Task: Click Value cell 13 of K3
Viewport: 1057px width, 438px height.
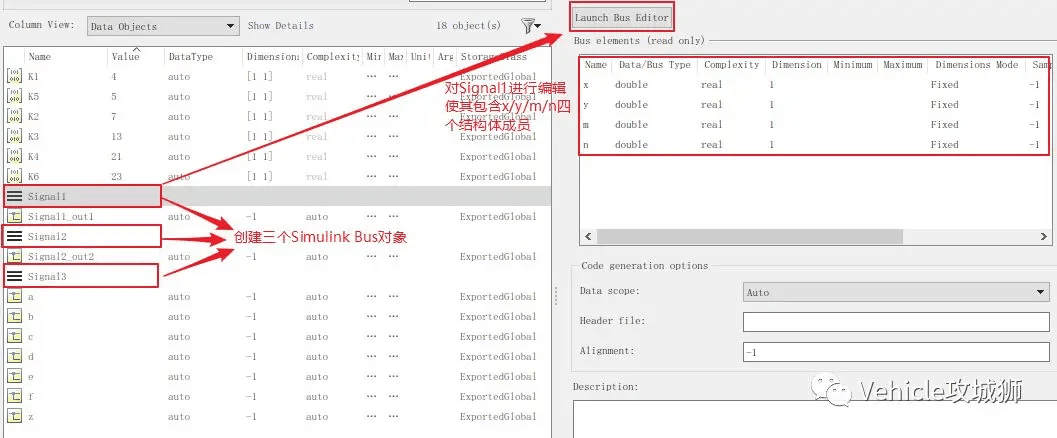Action: 117,136
